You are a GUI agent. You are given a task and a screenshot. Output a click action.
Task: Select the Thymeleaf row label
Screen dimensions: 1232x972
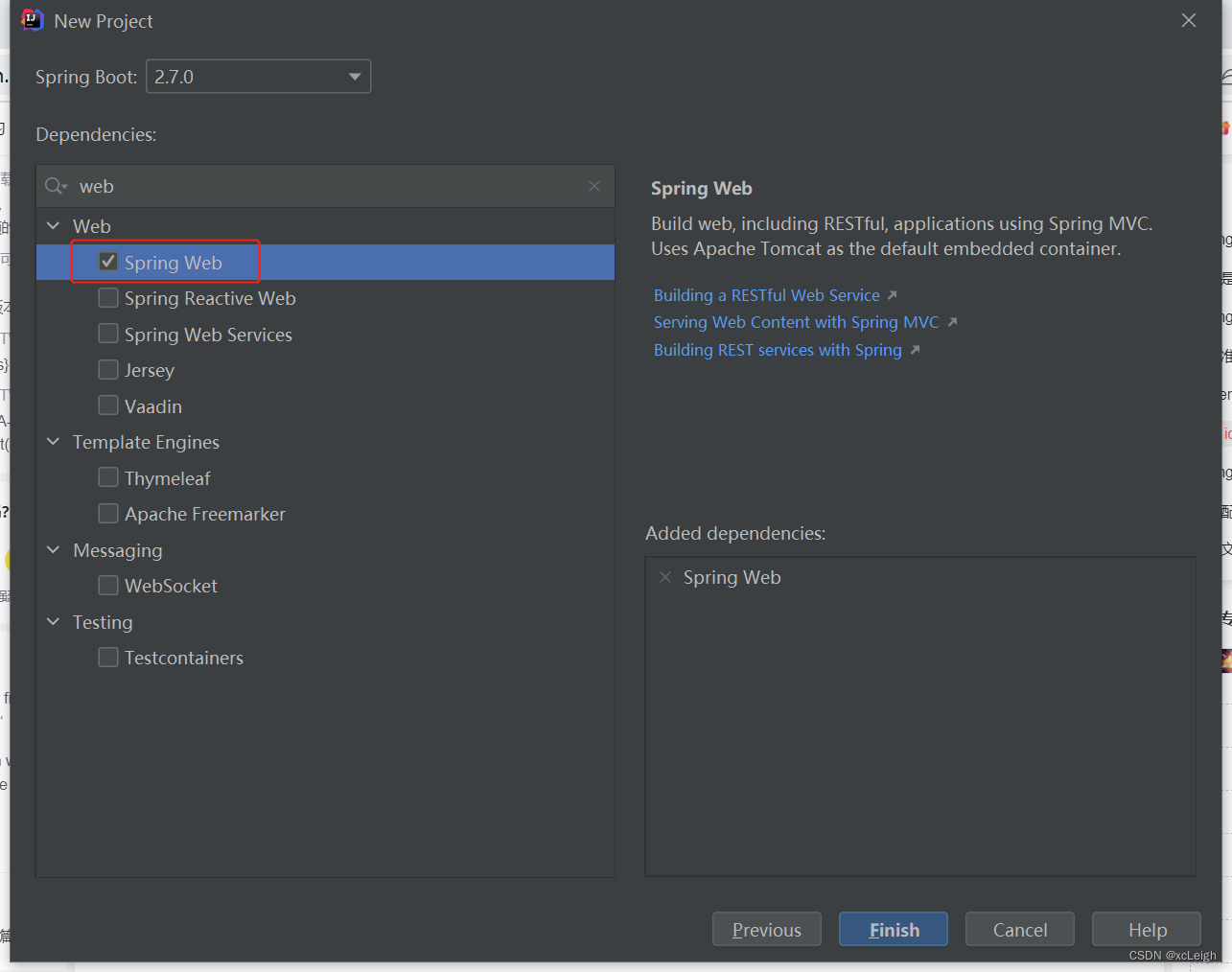168,478
